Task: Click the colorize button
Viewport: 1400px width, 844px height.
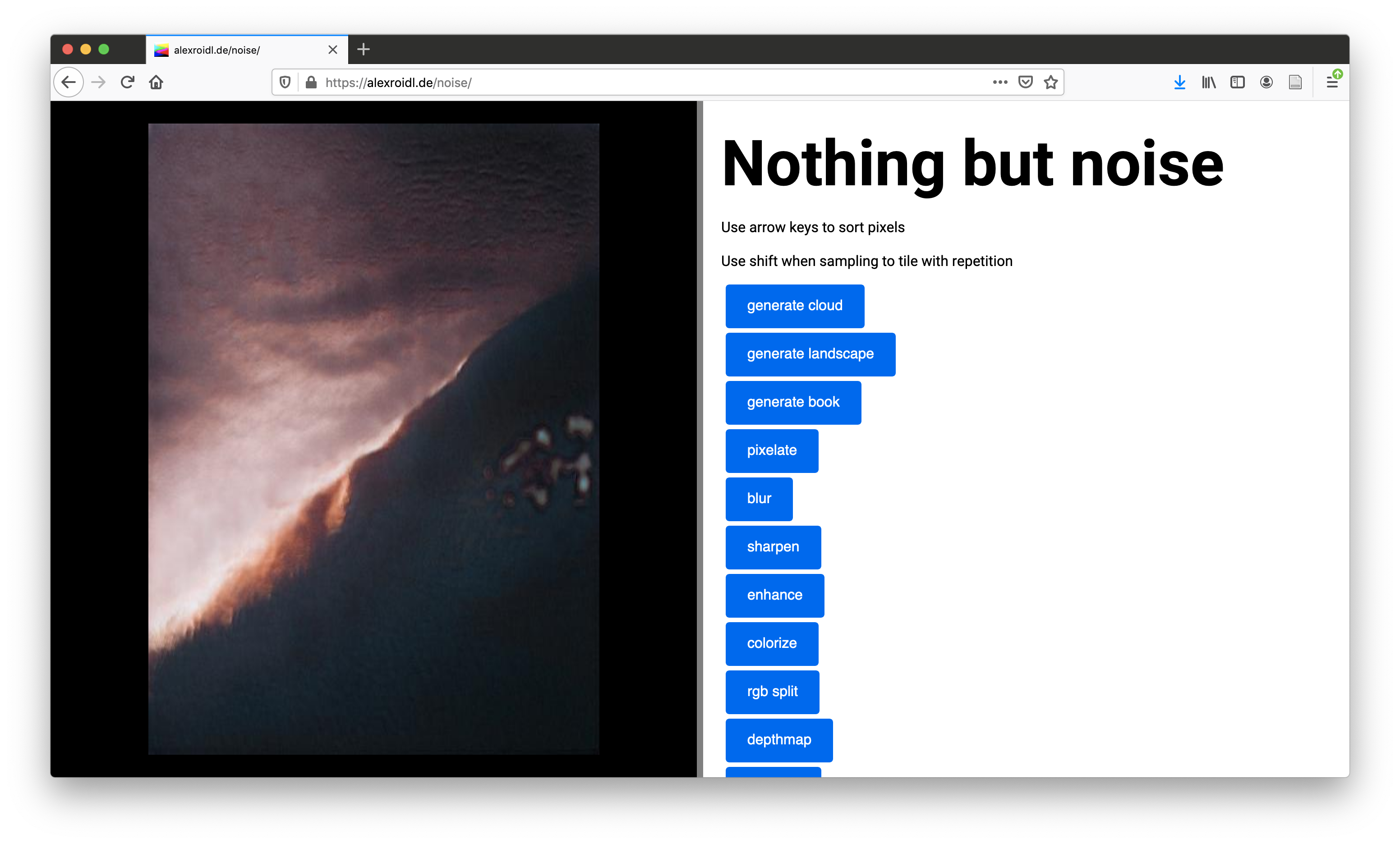Action: coord(772,644)
